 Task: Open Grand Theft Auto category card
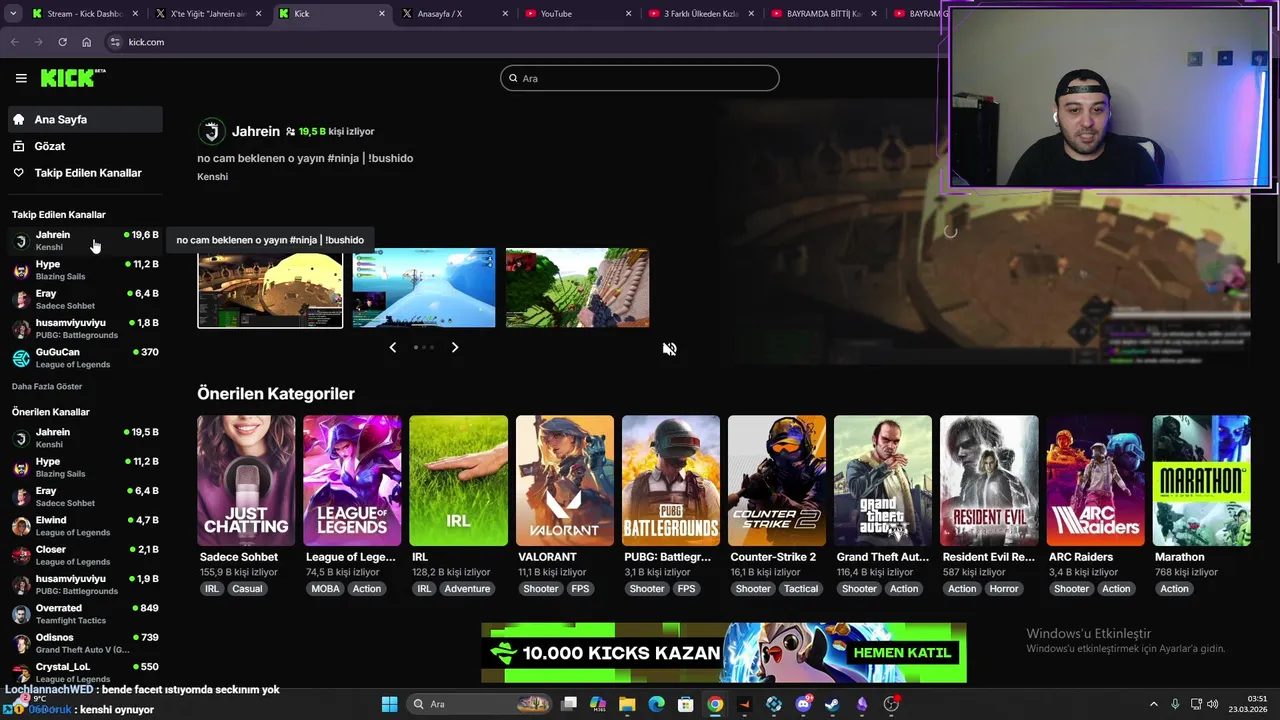click(883, 481)
